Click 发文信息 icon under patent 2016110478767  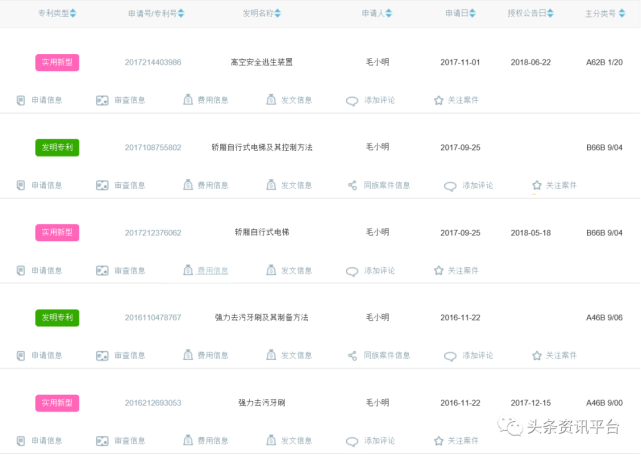point(271,356)
